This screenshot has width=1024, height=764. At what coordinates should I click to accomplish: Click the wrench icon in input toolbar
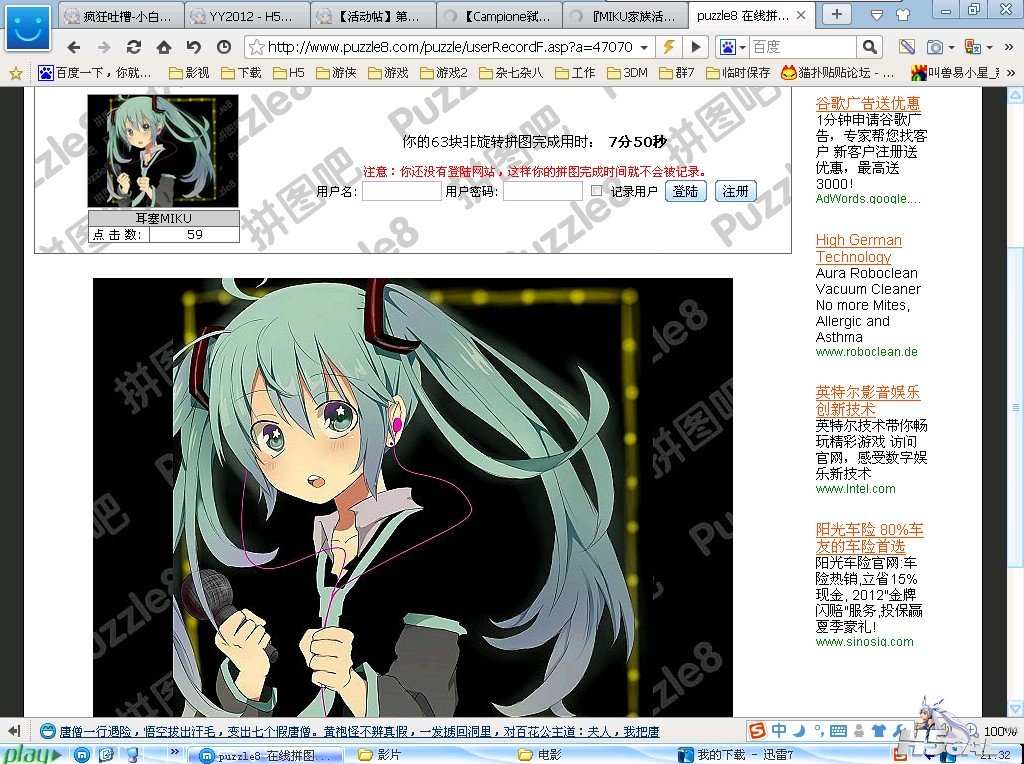[898, 730]
